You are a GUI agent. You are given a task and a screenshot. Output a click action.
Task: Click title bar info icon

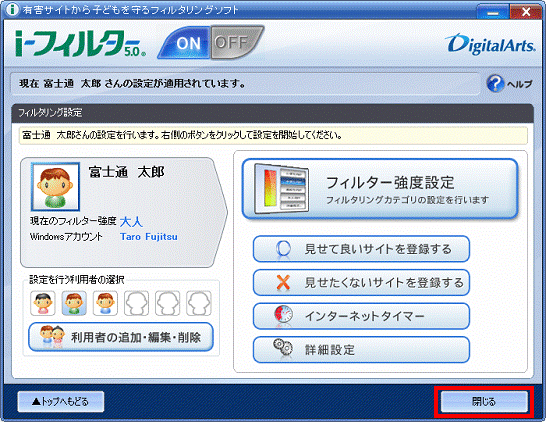pyautogui.click(x=13, y=9)
